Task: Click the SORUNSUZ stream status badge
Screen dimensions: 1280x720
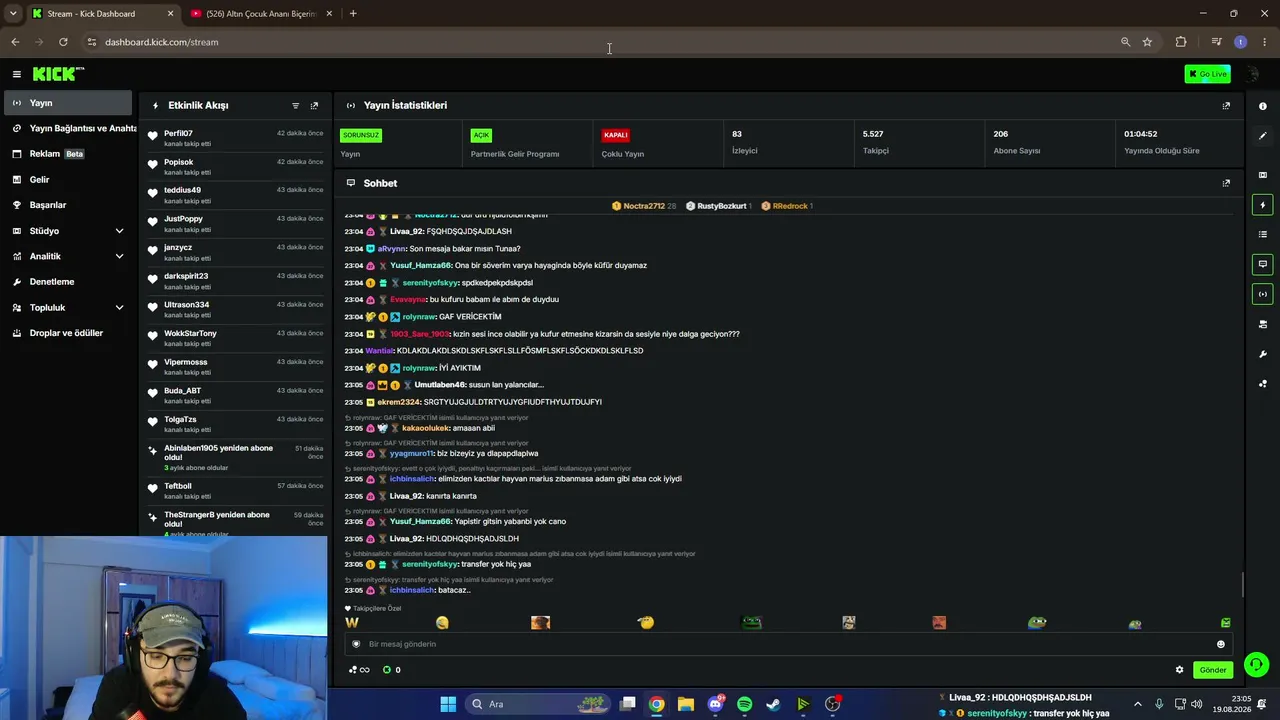Action: click(x=361, y=135)
